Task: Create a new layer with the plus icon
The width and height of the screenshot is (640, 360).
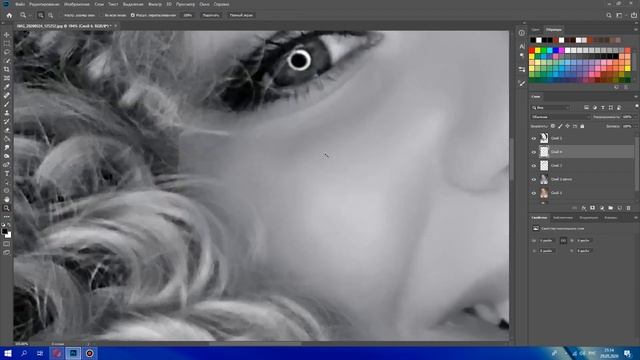Action: [620, 208]
